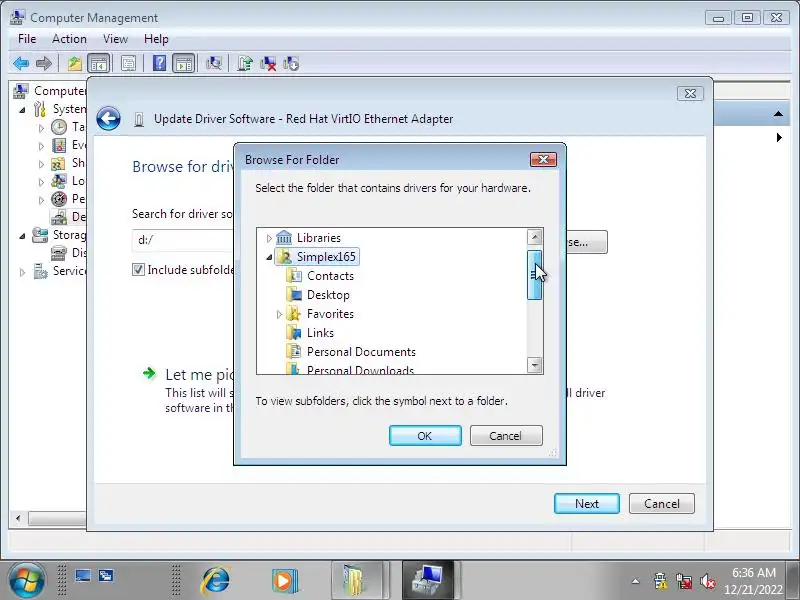This screenshot has width=800, height=600.
Task: Toggle the Show/Hide Console Tree toolbar icon
Action: pyautogui.click(x=98, y=64)
